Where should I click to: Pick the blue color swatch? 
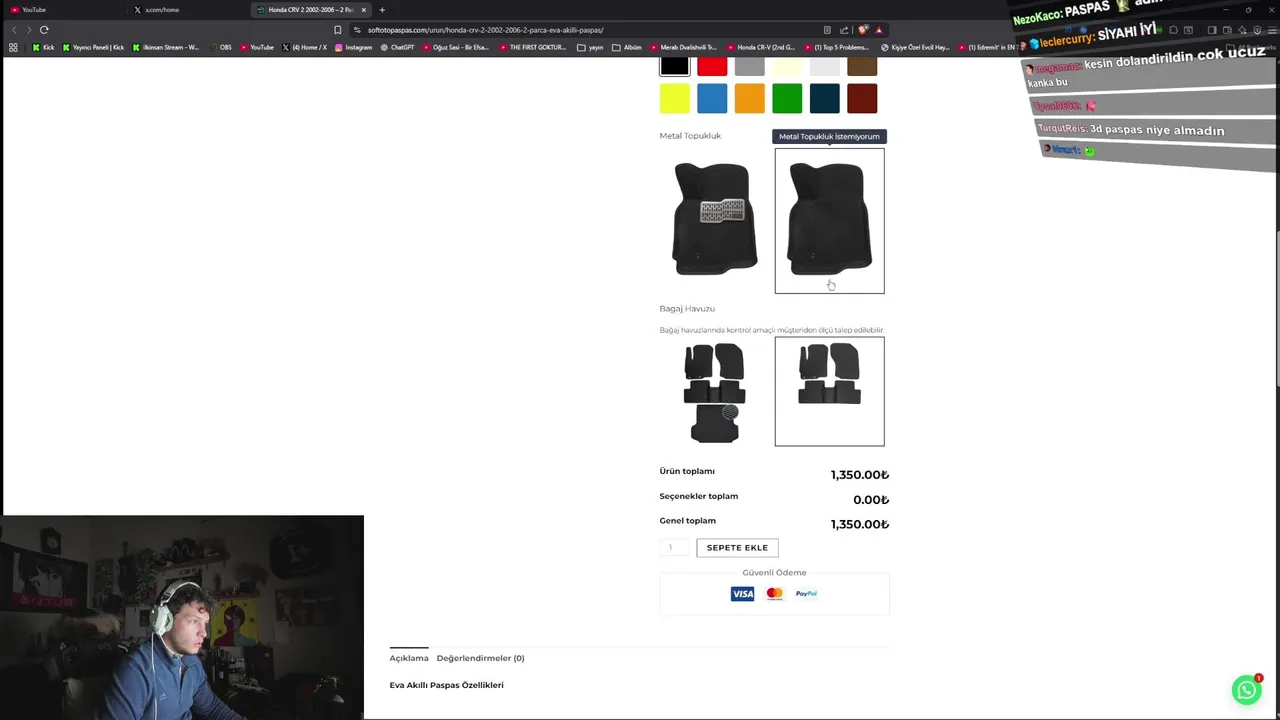tap(712, 98)
